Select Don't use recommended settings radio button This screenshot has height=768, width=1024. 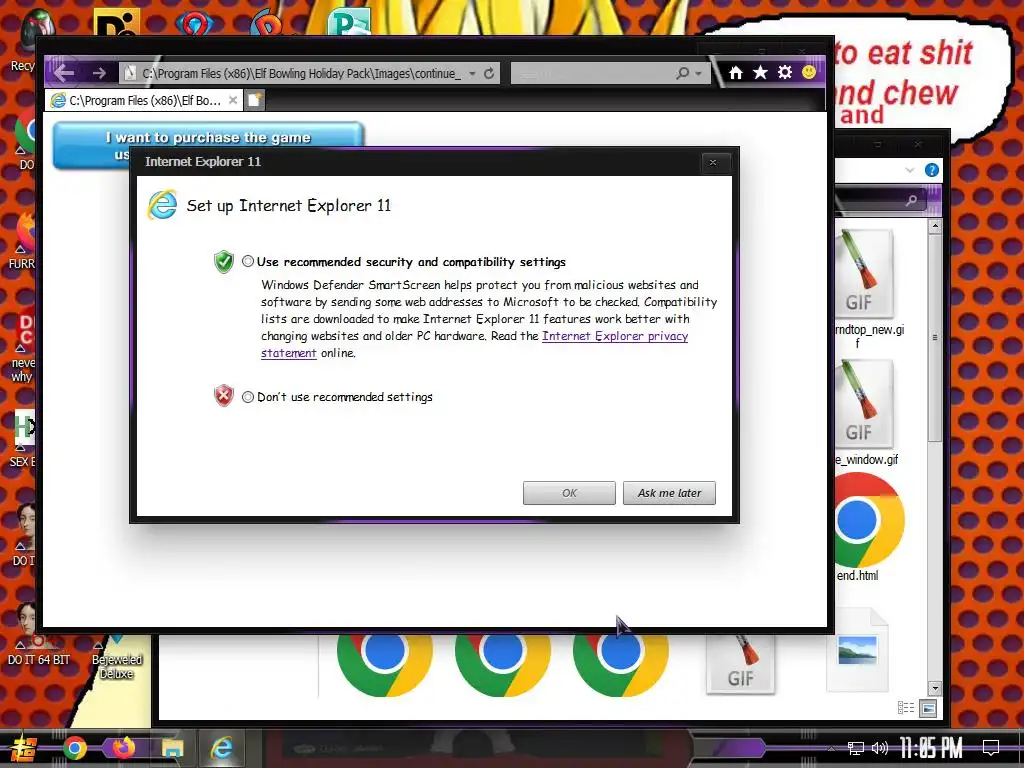pos(248,397)
